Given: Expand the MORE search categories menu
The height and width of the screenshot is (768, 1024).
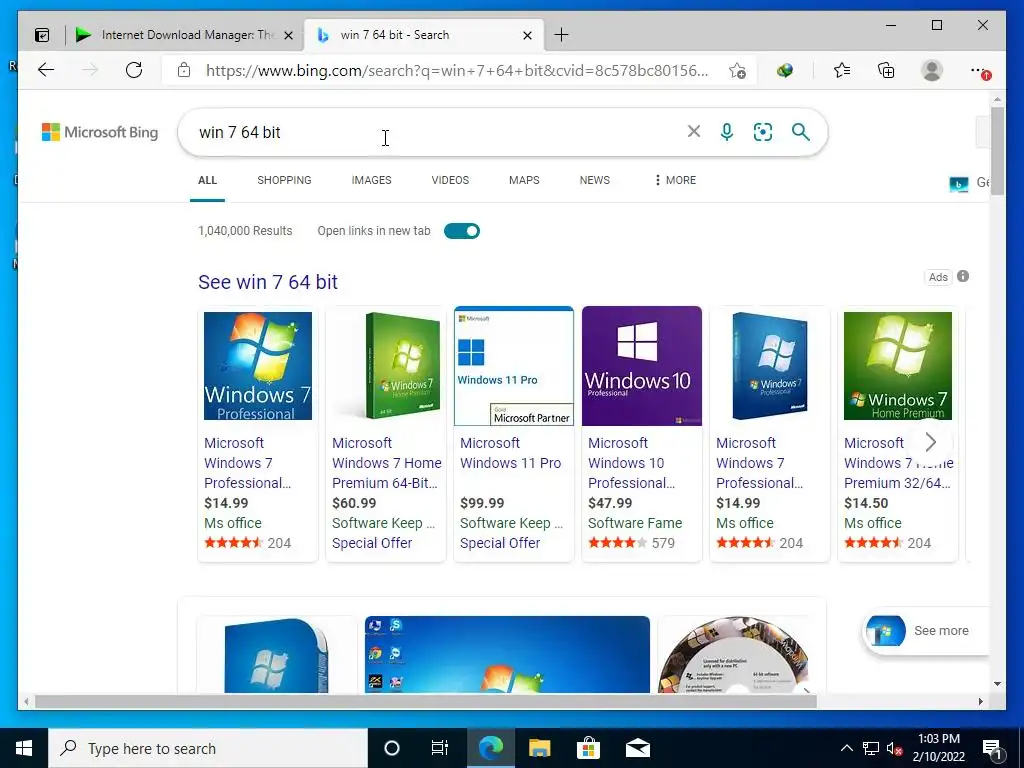Looking at the screenshot, I should [675, 180].
